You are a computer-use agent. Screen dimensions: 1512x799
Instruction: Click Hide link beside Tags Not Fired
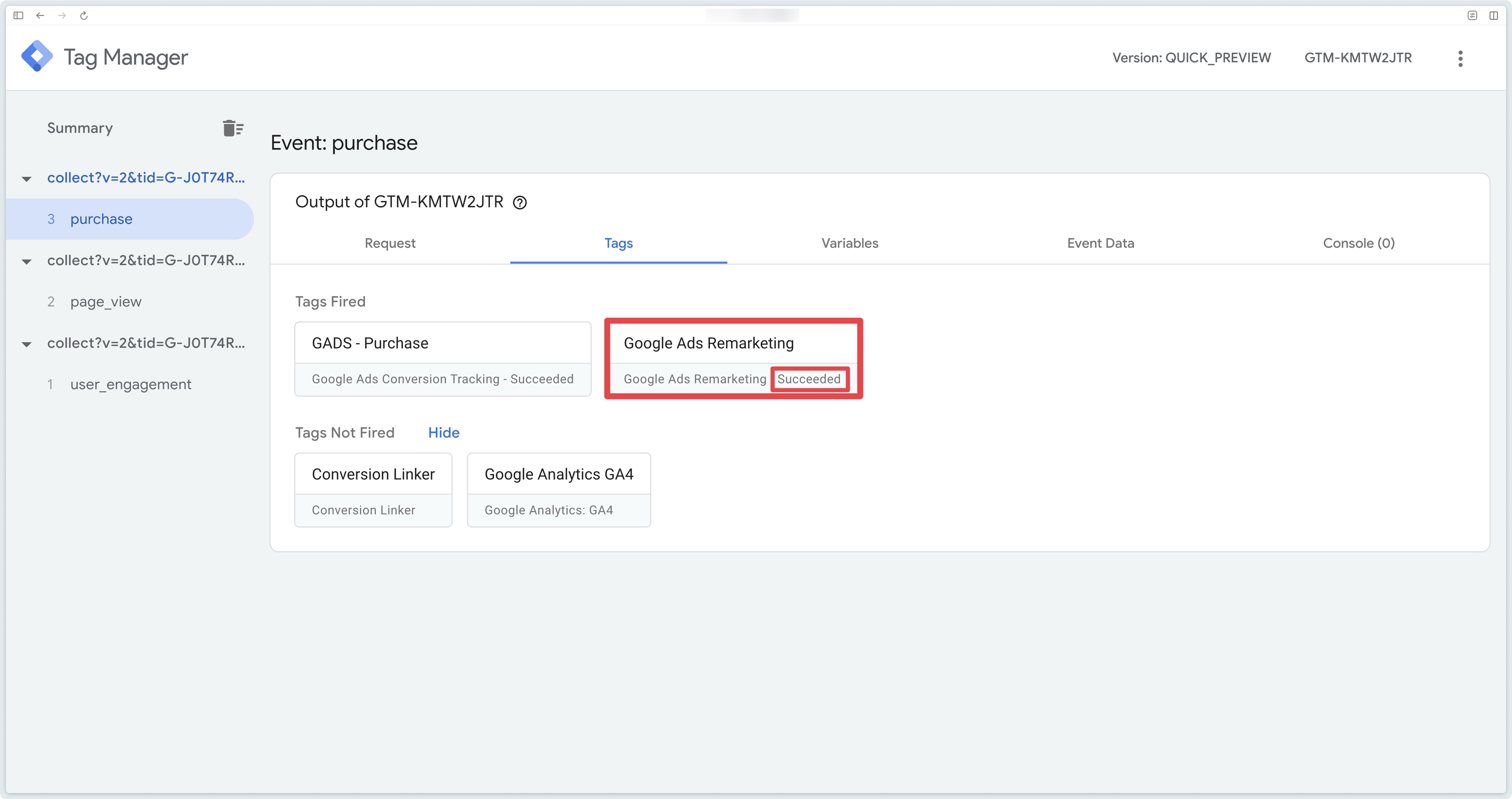[x=444, y=433]
